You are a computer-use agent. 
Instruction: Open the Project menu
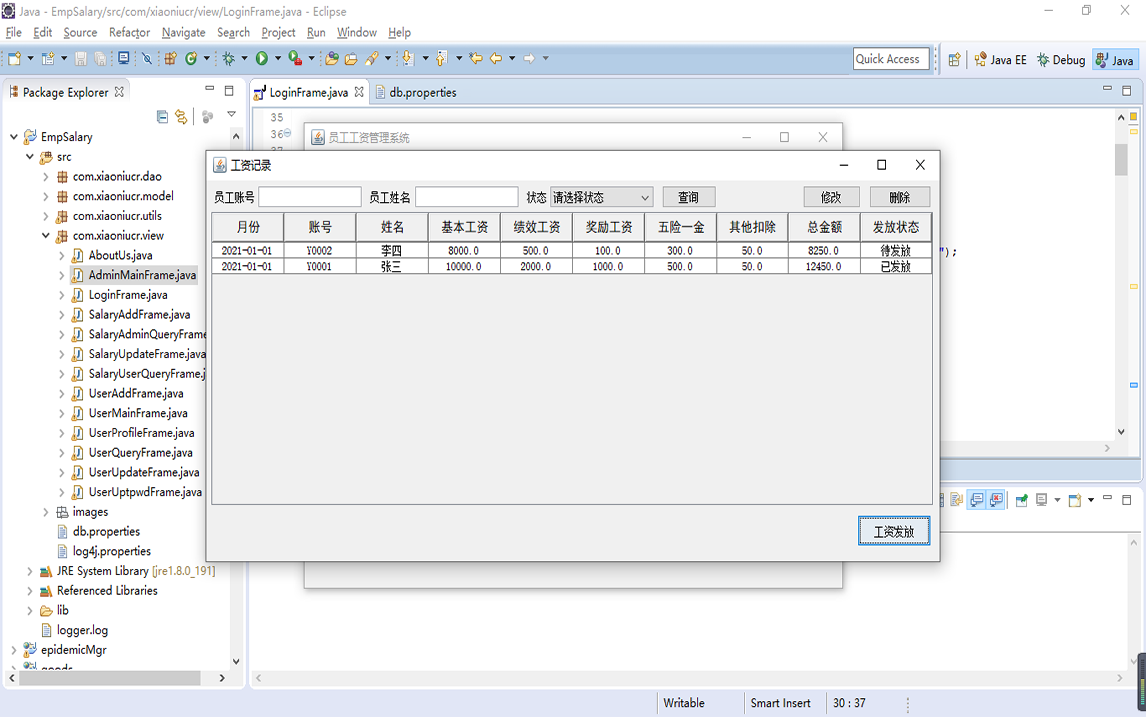pyautogui.click(x=278, y=32)
